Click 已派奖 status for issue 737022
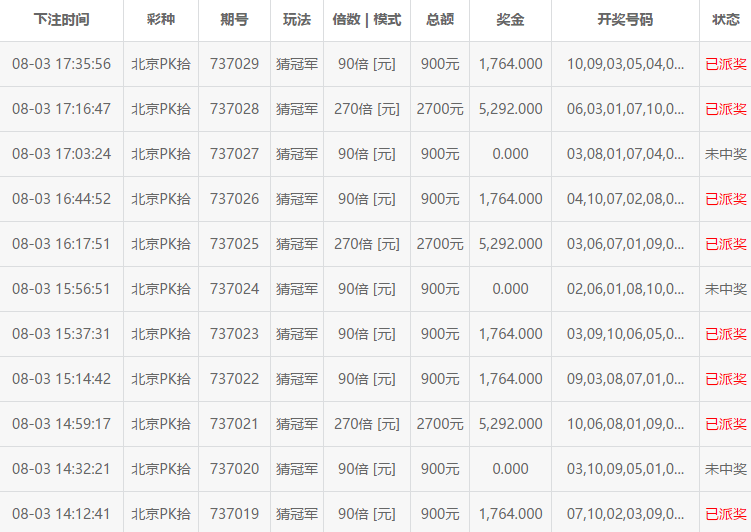This screenshot has width=751, height=532. coord(726,379)
